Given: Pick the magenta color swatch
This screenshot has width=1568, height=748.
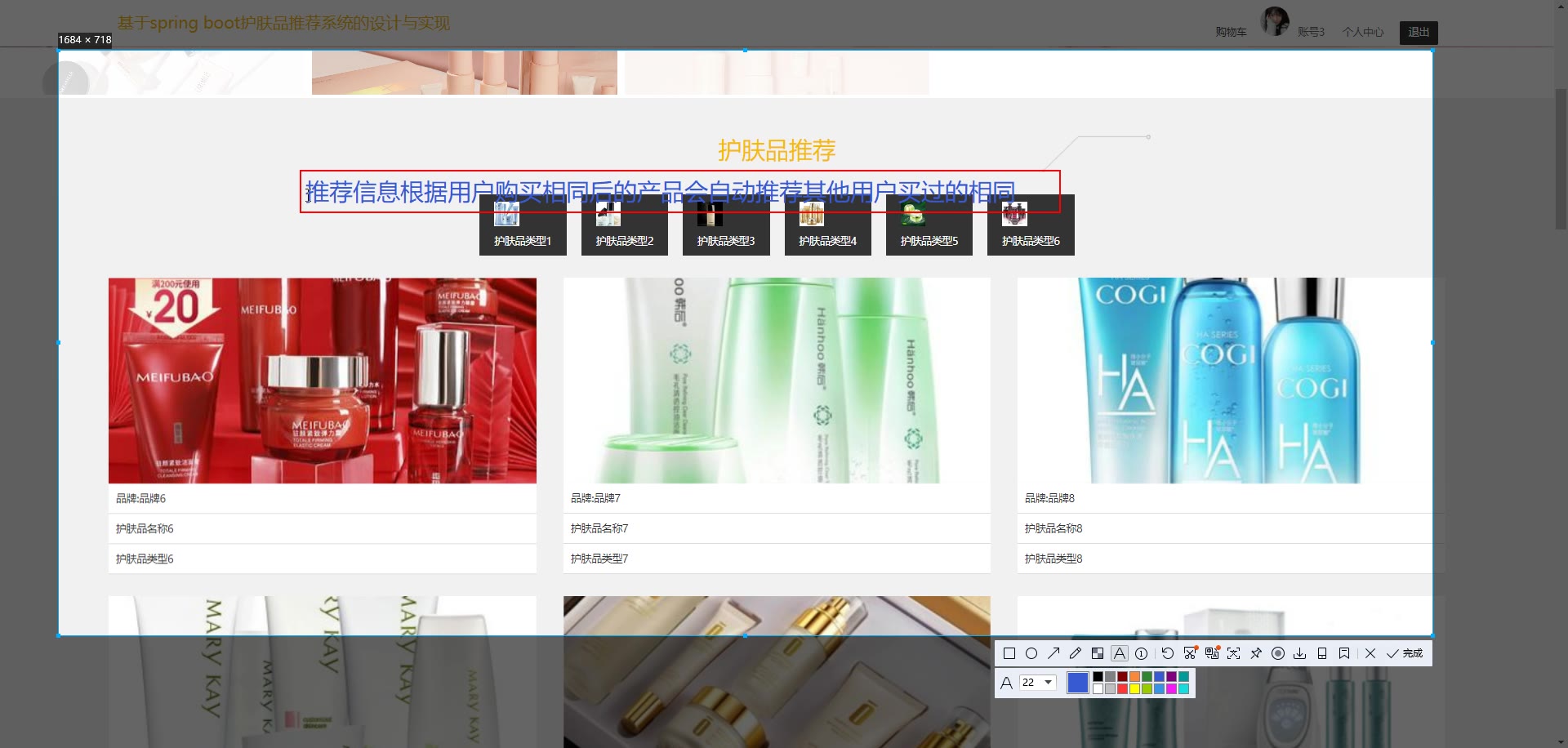Looking at the screenshot, I should pos(1171,688).
